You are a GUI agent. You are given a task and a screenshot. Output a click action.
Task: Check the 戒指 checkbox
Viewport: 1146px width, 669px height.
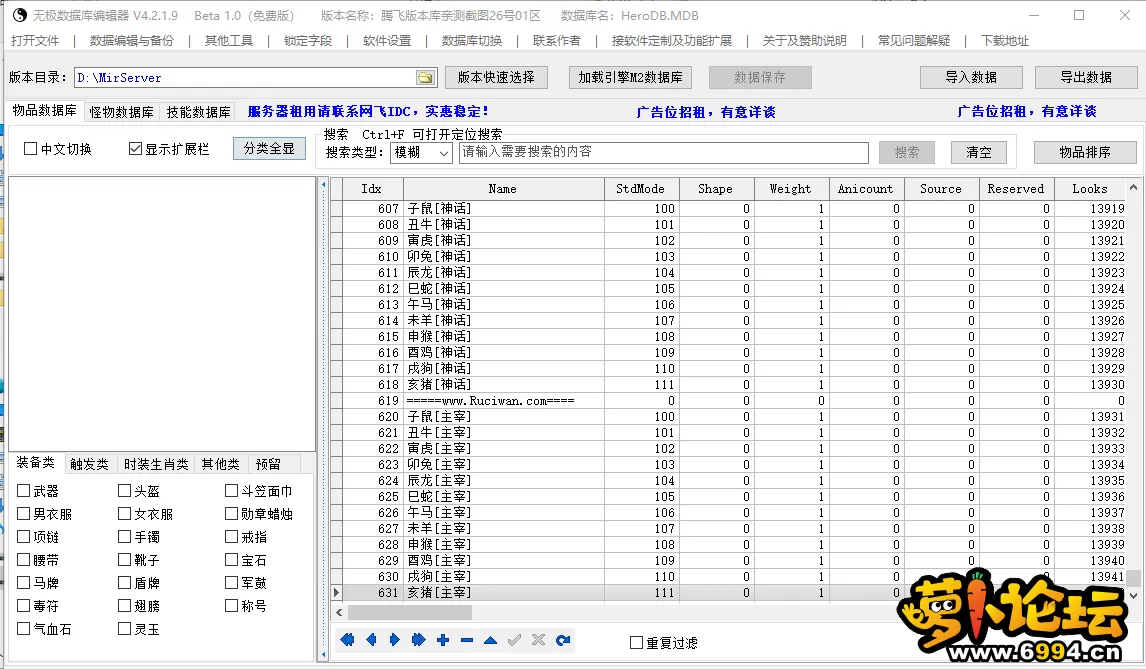coord(232,537)
